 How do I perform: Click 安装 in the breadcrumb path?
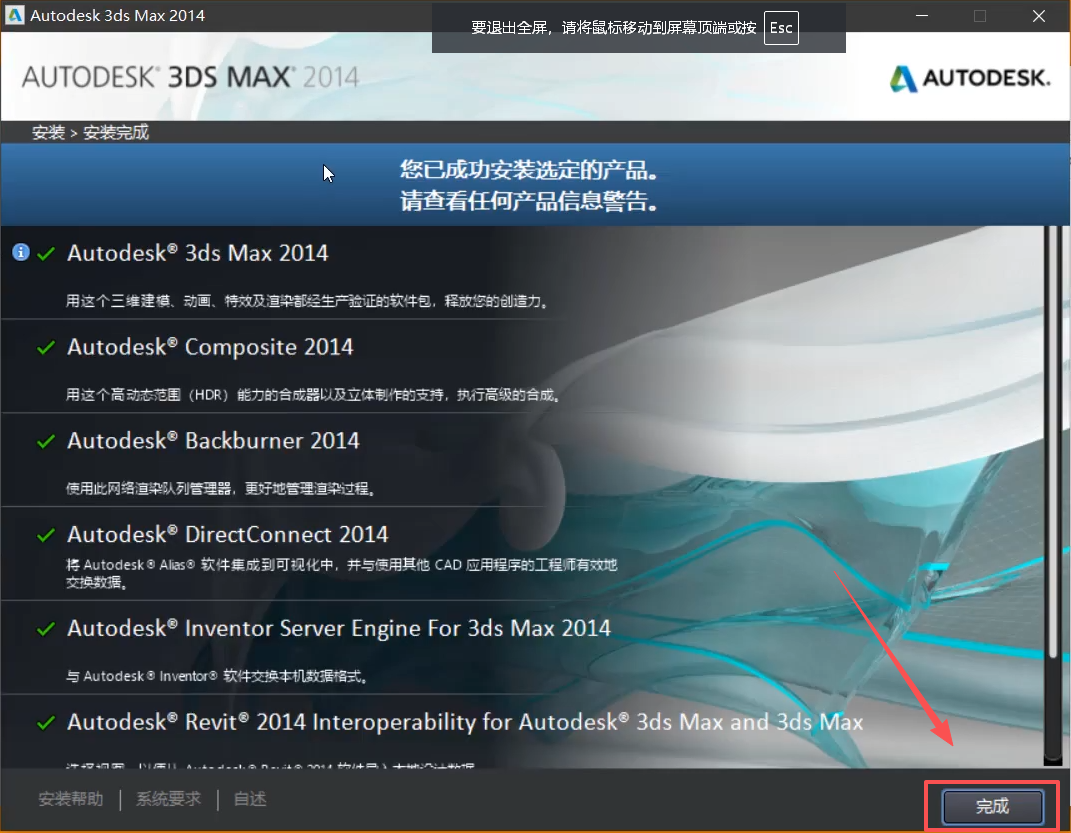48,132
